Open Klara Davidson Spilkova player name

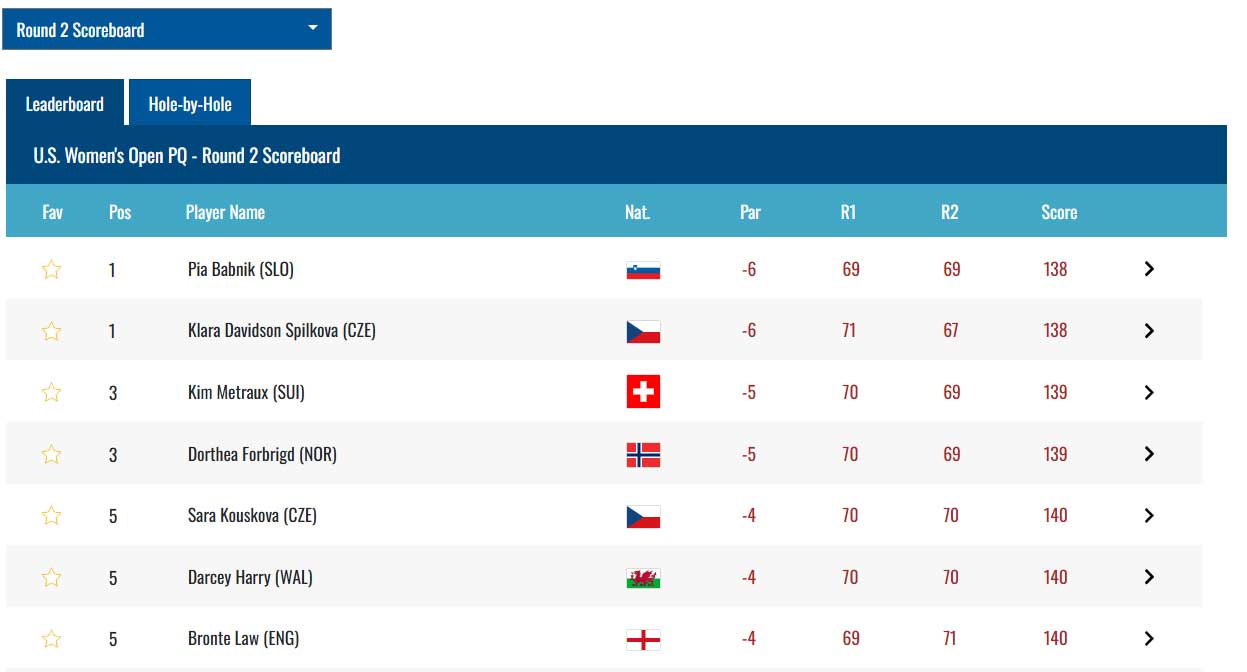pyautogui.click(x=282, y=331)
